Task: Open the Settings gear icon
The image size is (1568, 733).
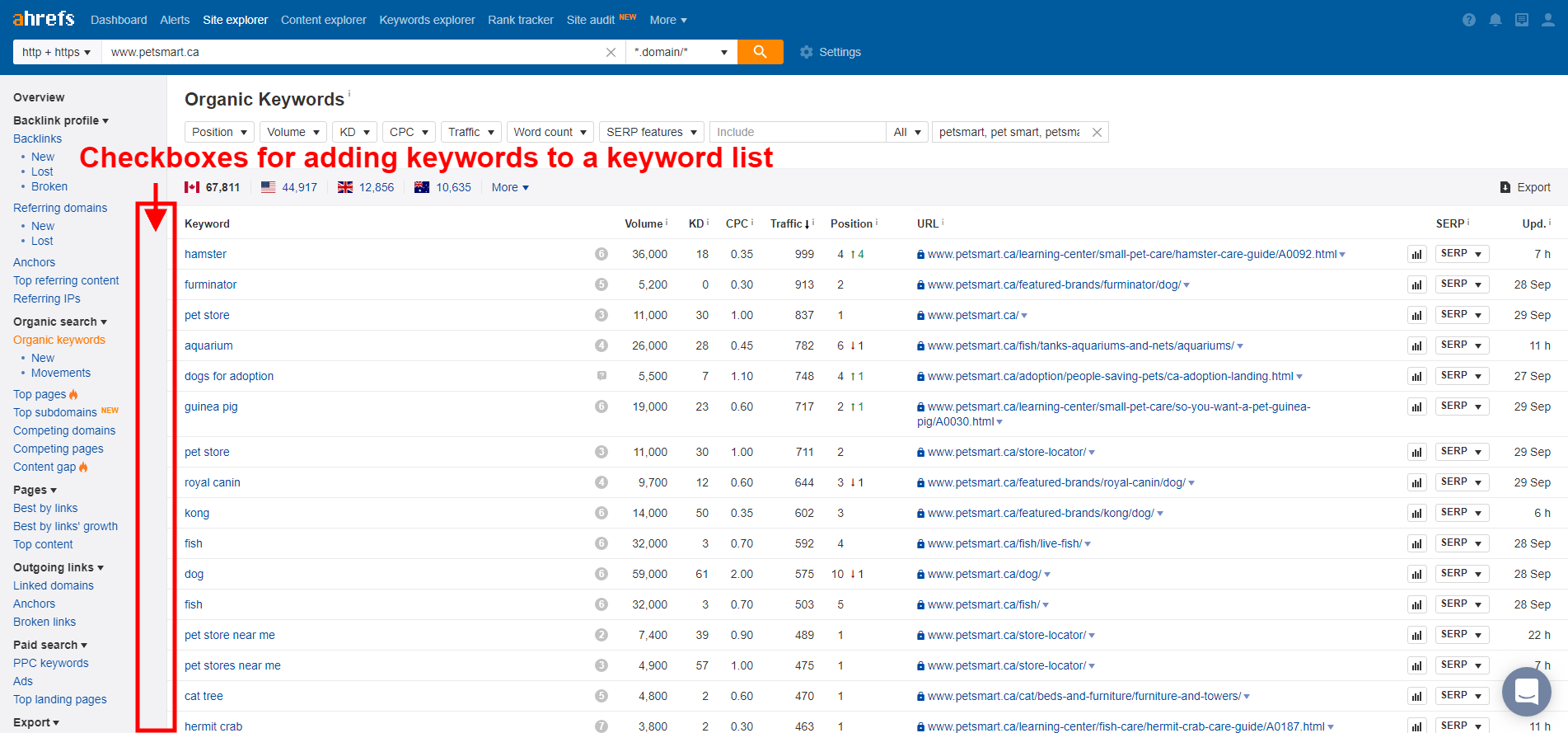Action: (807, 52)
